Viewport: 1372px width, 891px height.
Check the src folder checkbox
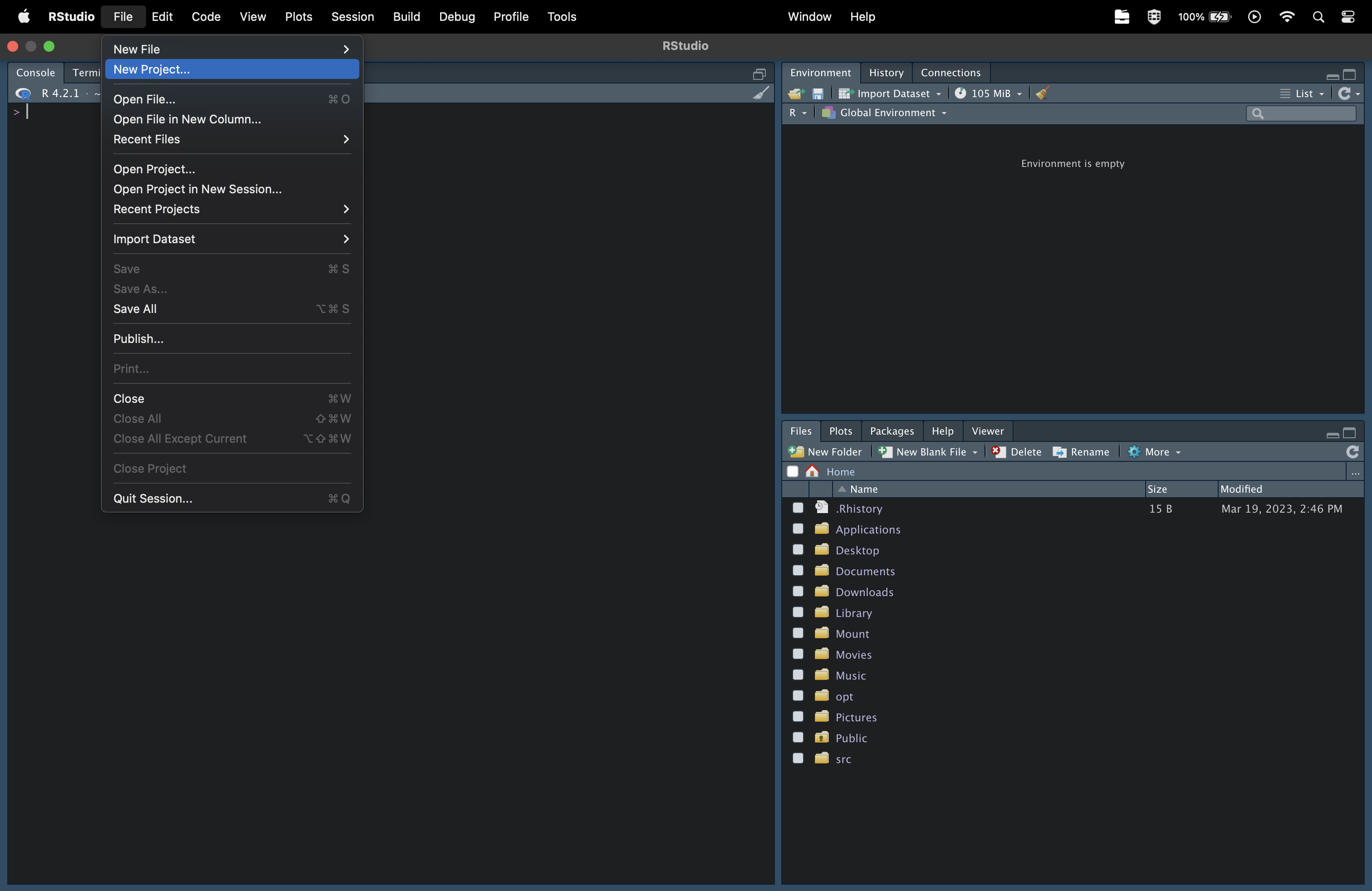798,758
